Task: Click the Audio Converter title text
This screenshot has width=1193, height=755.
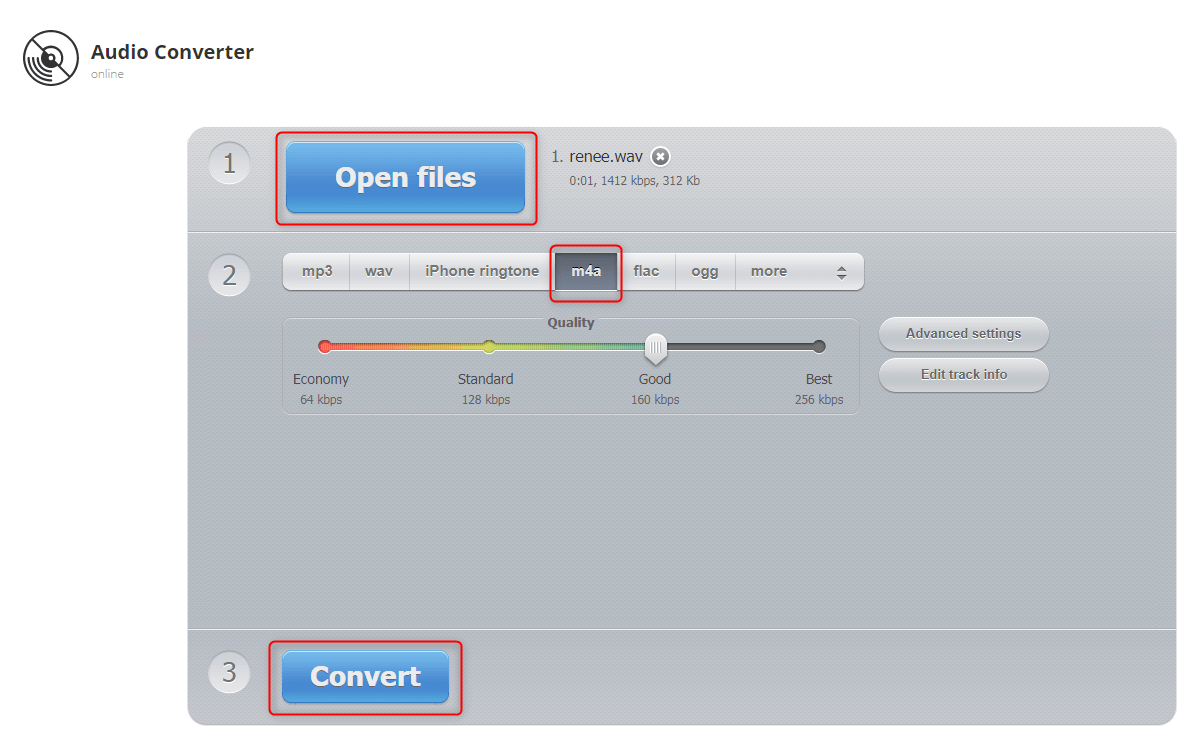Action: [172, 52]
